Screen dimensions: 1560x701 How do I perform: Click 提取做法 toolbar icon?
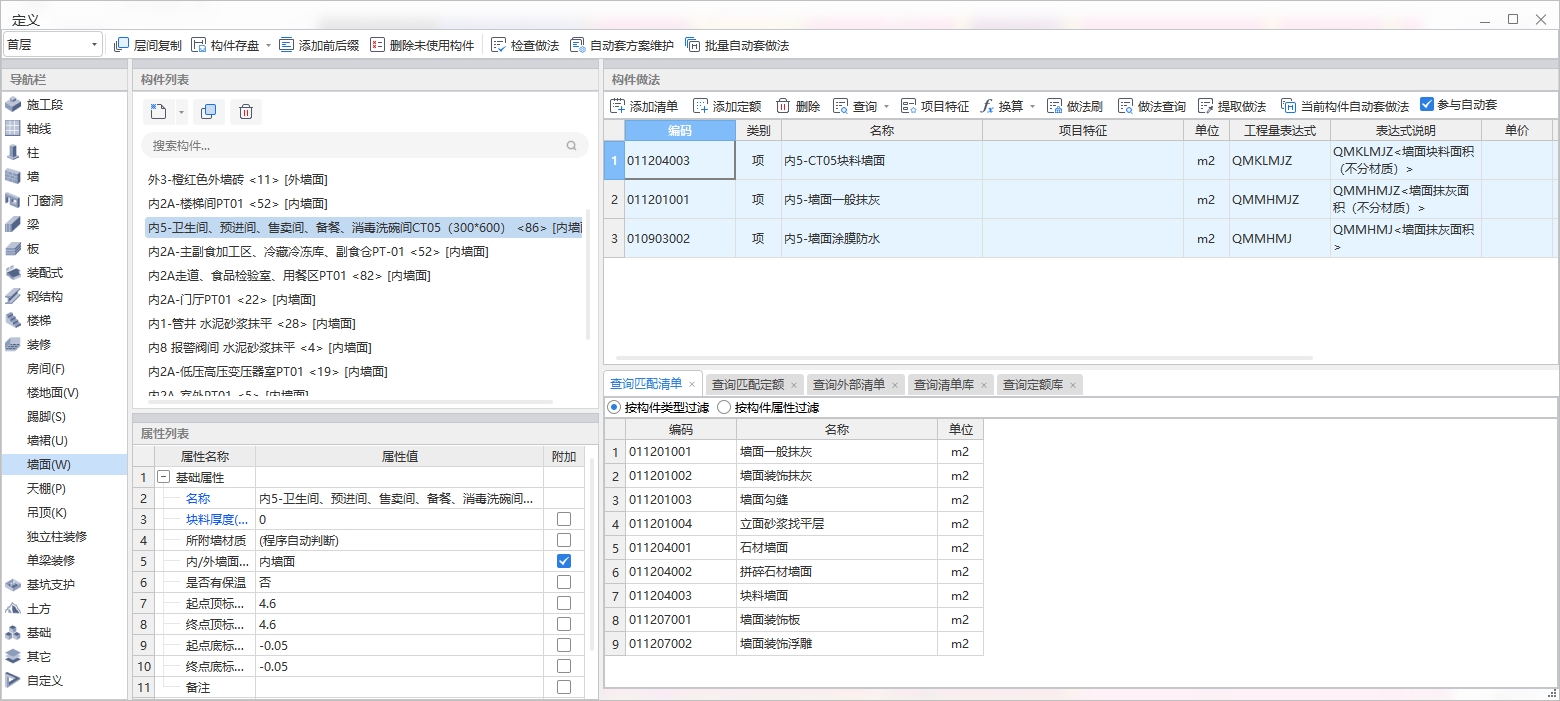pyautogui.click(x=1205, y=106)
